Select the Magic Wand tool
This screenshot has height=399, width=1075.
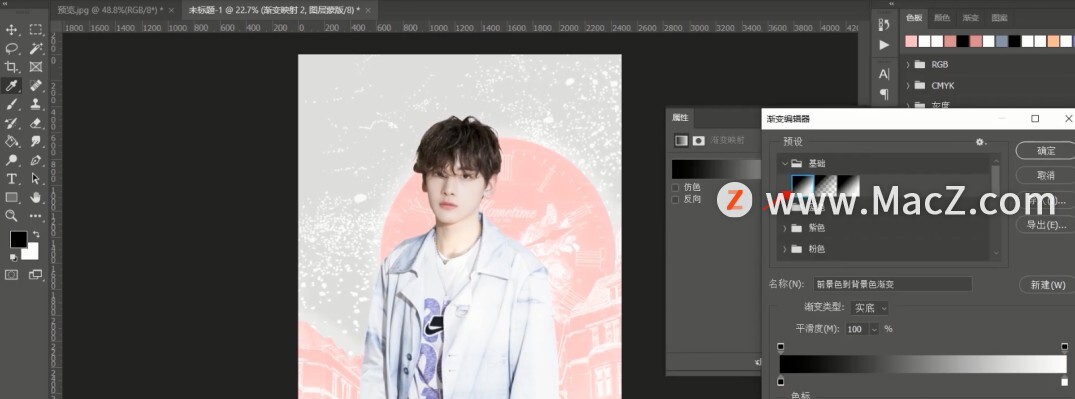click(36, 49)
